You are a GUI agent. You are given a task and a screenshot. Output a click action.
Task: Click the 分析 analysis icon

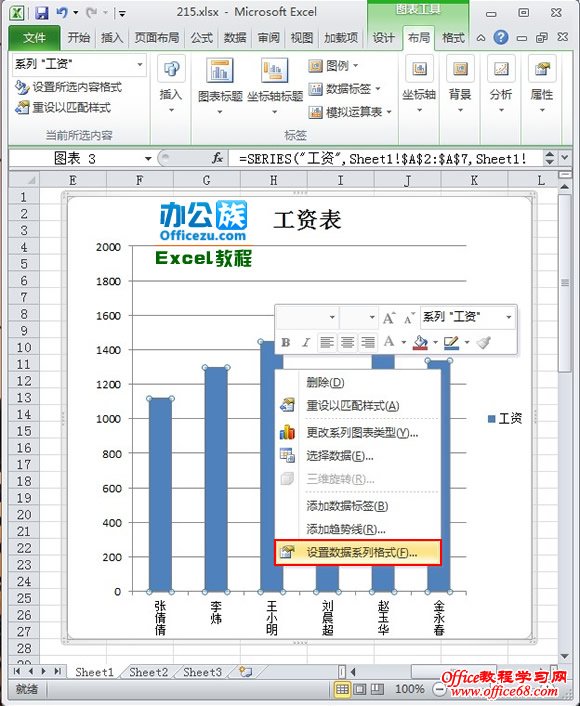[501, 69]
